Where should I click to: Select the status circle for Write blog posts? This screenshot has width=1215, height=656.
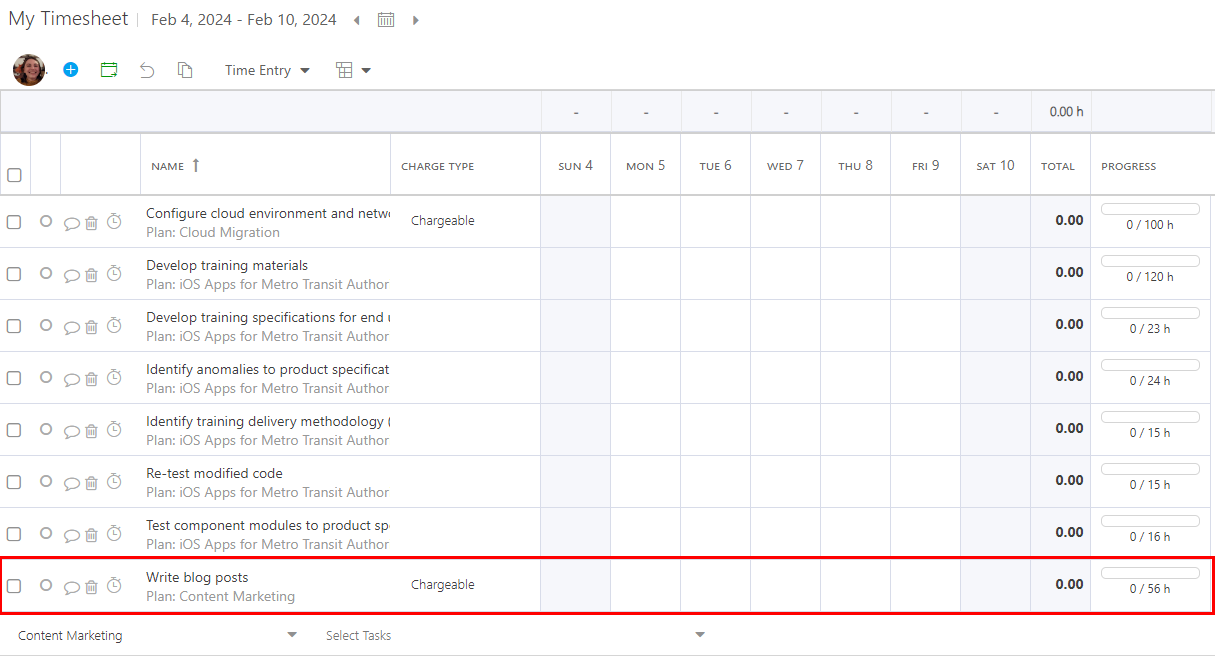point(46,585)
